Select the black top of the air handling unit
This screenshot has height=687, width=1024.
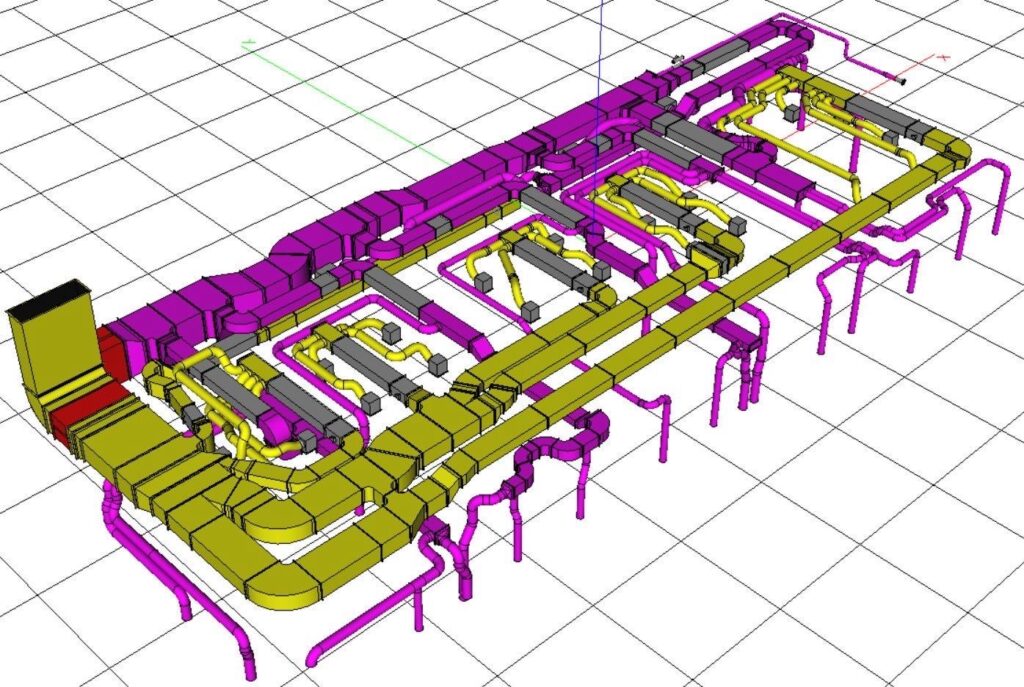[50, 295]
